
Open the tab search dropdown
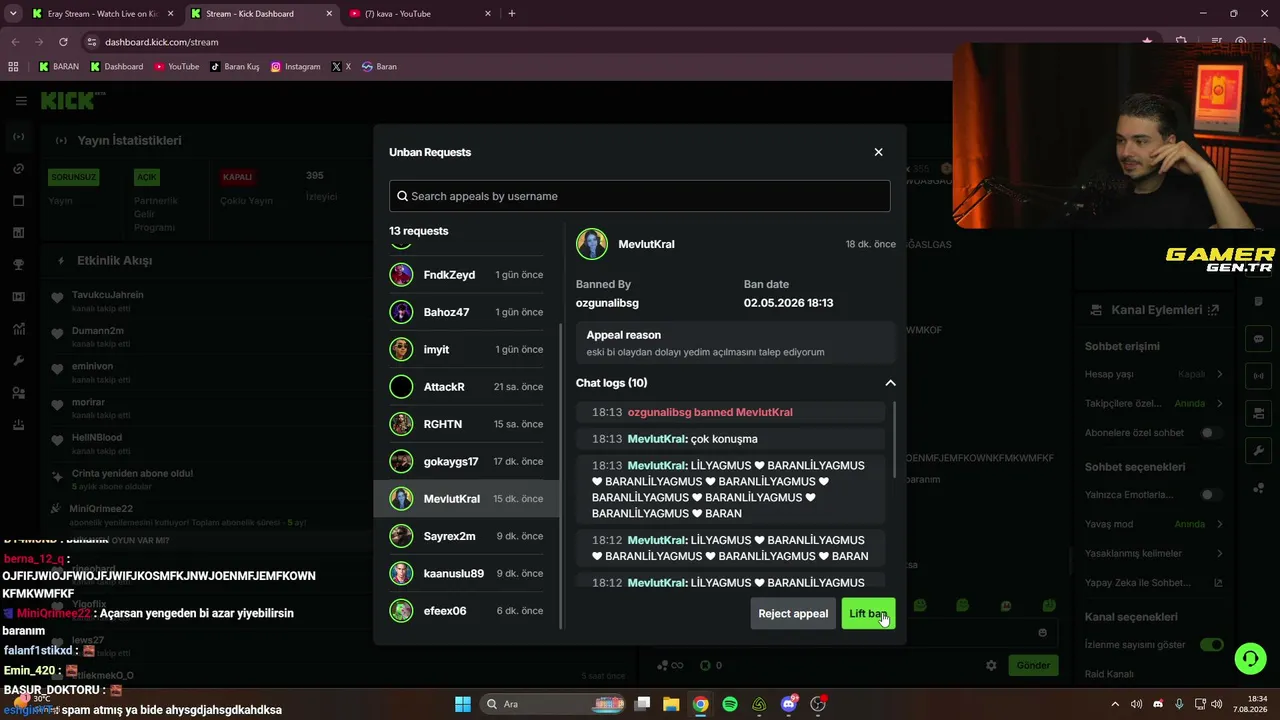[13, 14]
